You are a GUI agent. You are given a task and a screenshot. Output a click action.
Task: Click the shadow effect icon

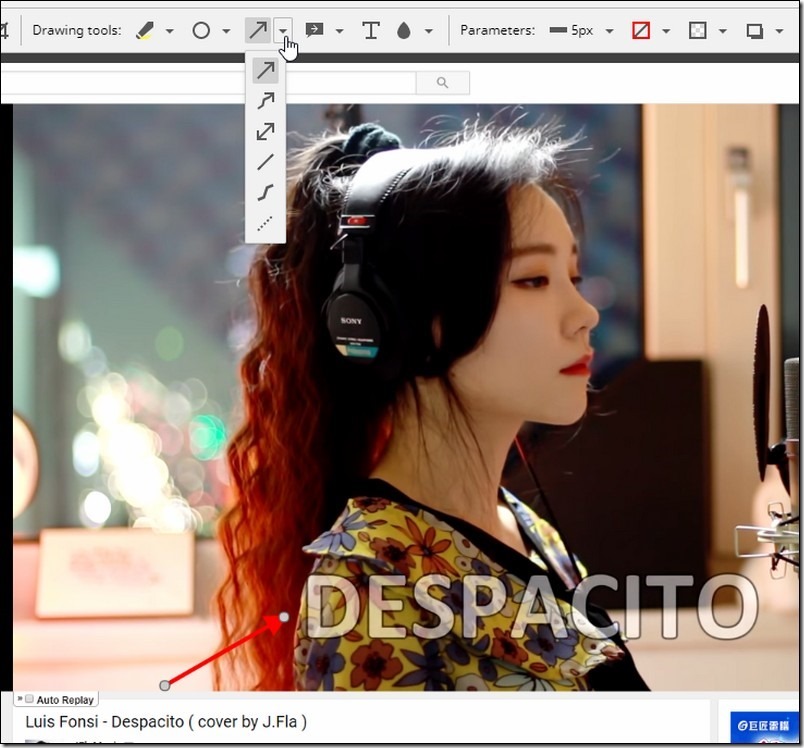754,31
